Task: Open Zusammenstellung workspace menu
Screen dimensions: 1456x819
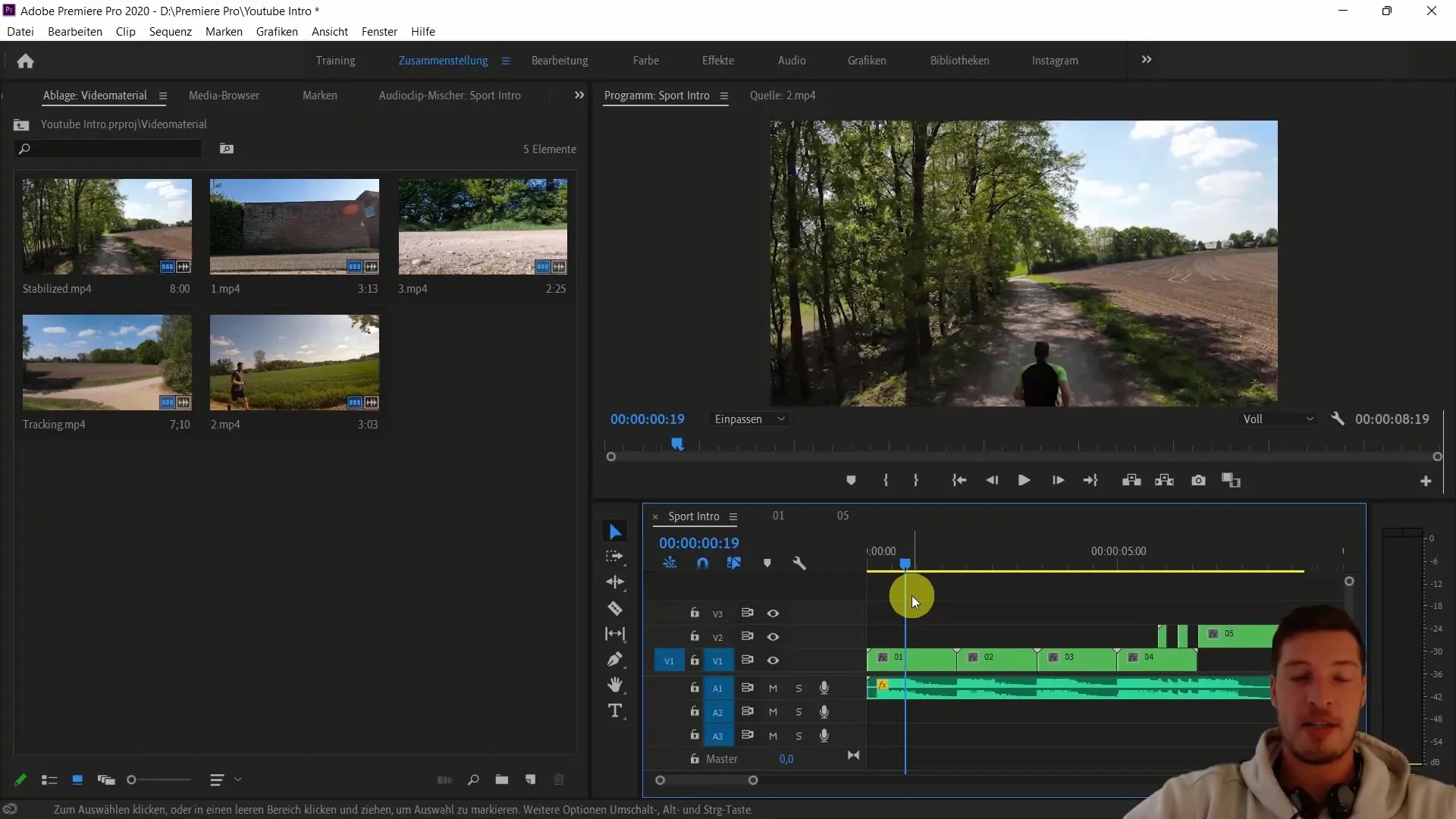Action: tap(506, 61)
